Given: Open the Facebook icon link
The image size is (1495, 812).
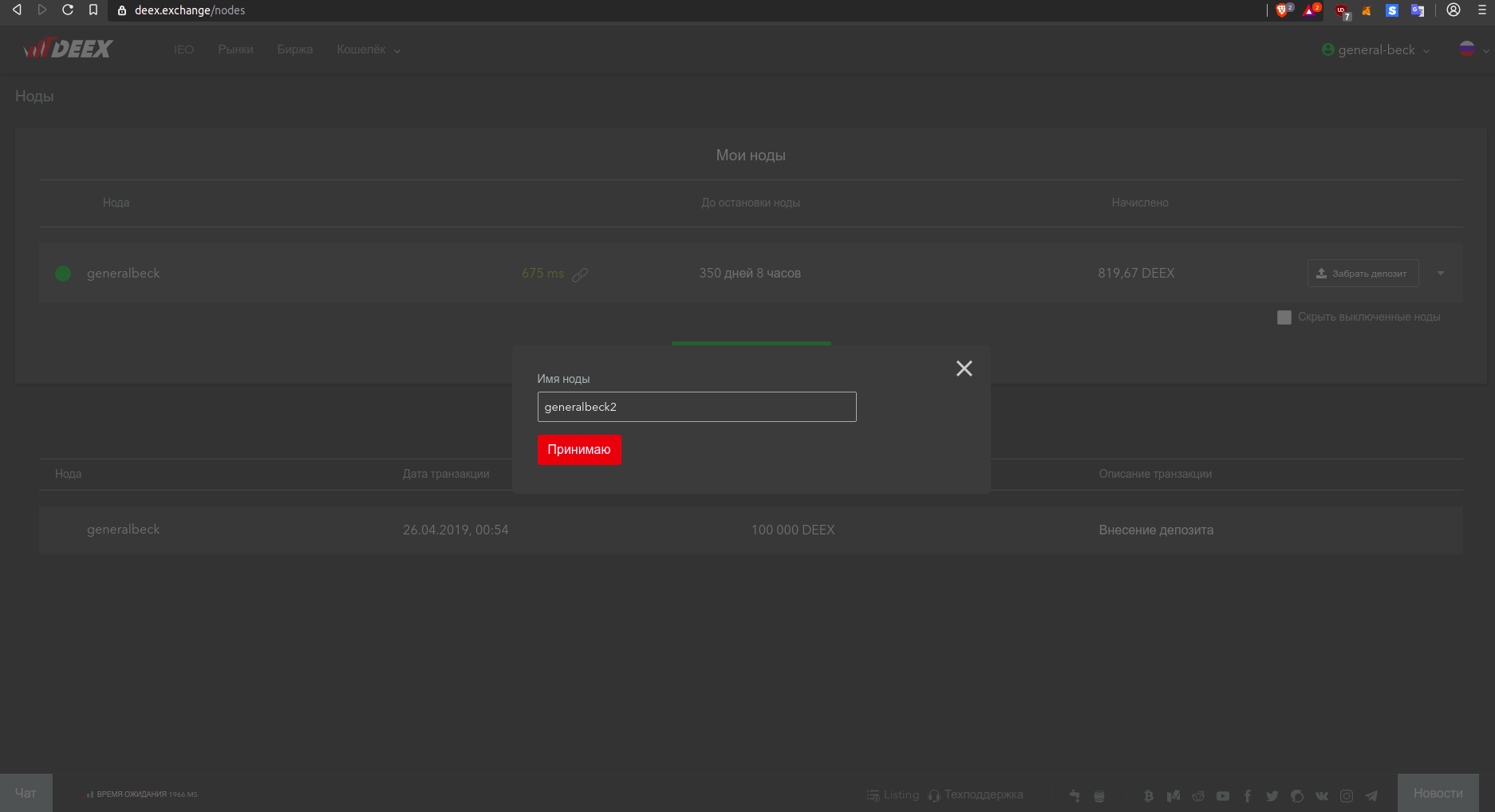Looking at the screenshot, I should tap(1248, 796).
